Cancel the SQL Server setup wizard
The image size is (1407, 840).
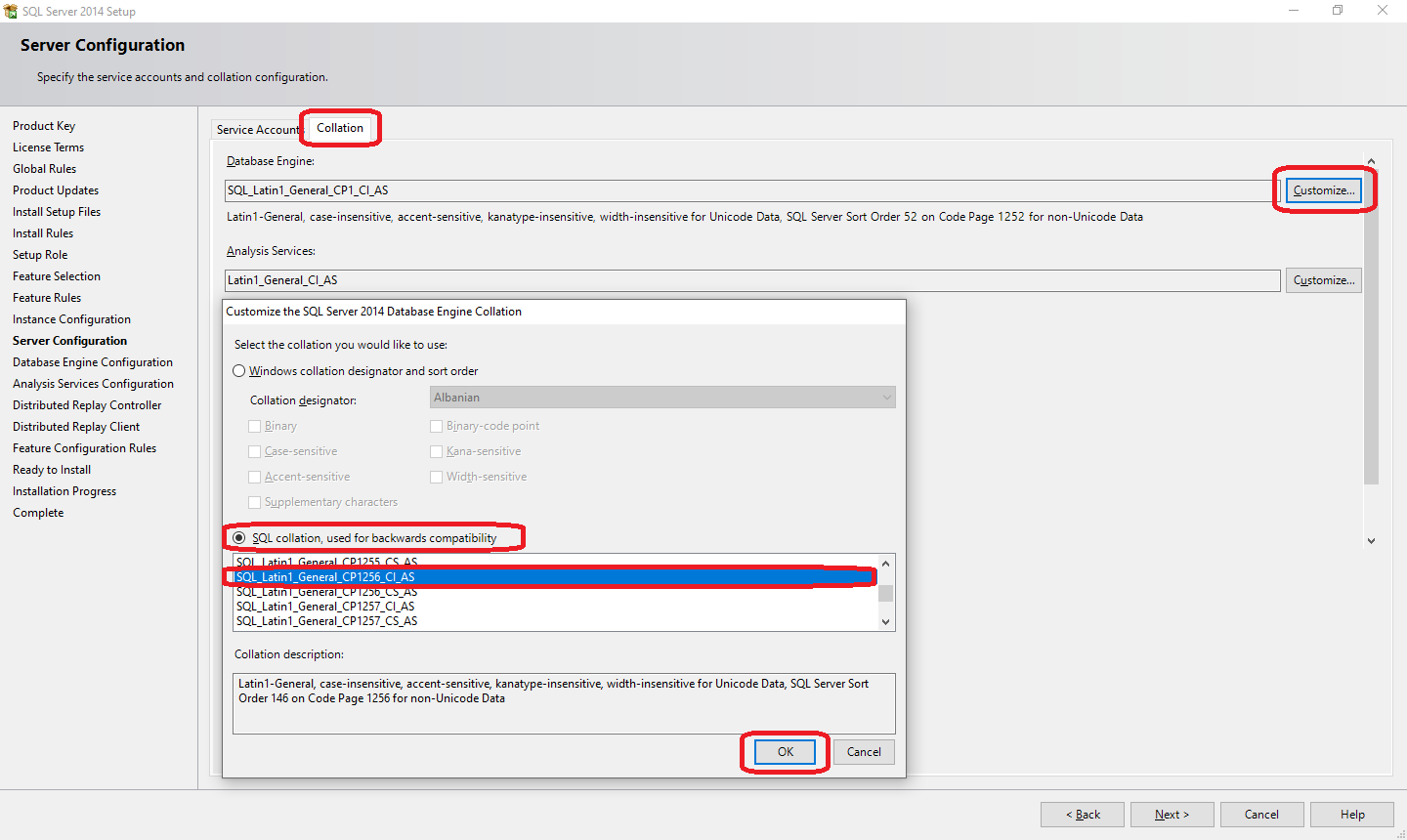pyautogui.click(x=1261, y=815)
